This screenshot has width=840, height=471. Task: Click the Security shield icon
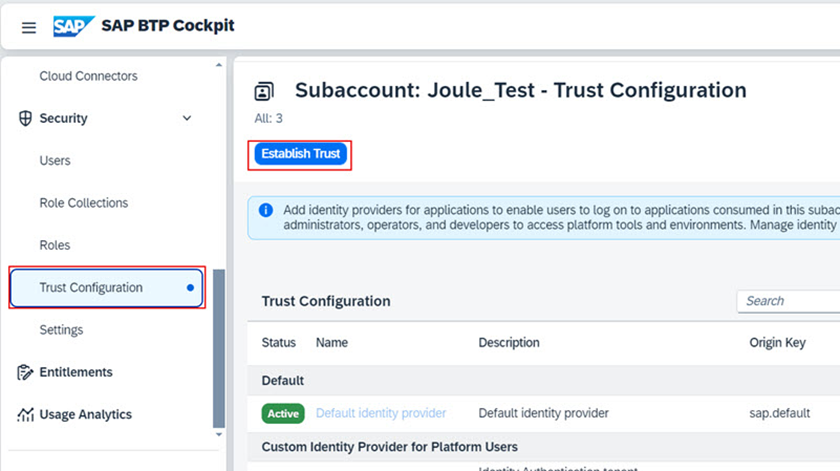pyautogui.click(x=26, y=118)
